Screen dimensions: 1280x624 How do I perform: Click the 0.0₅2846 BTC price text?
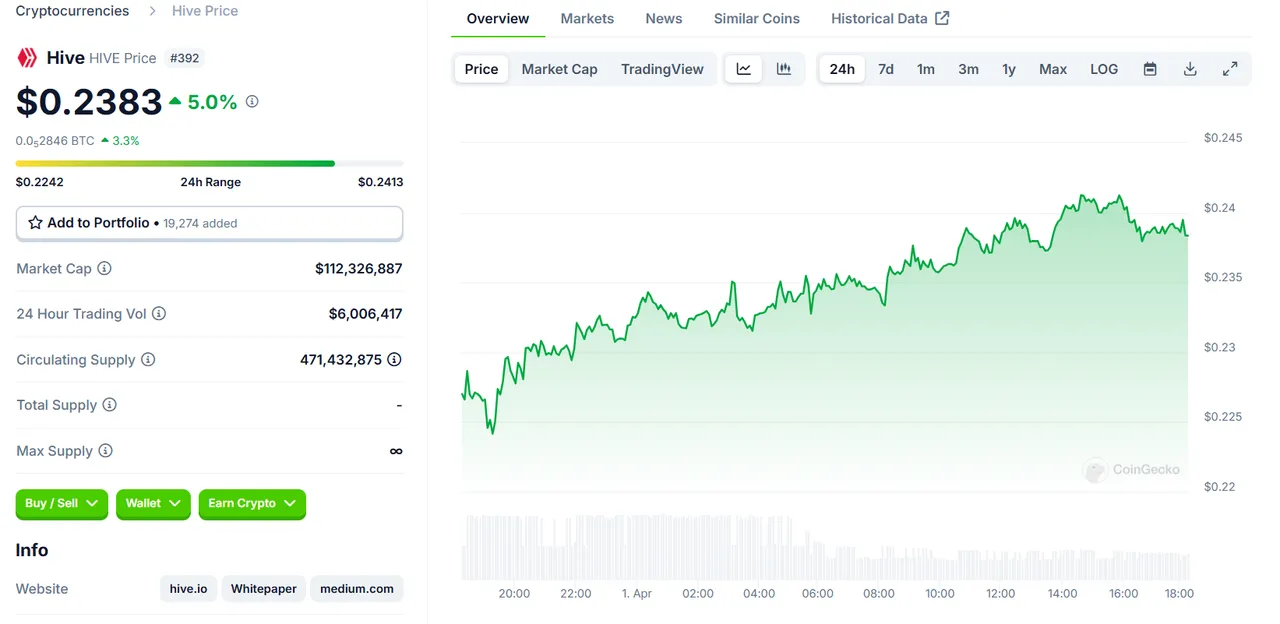point(55,141)
